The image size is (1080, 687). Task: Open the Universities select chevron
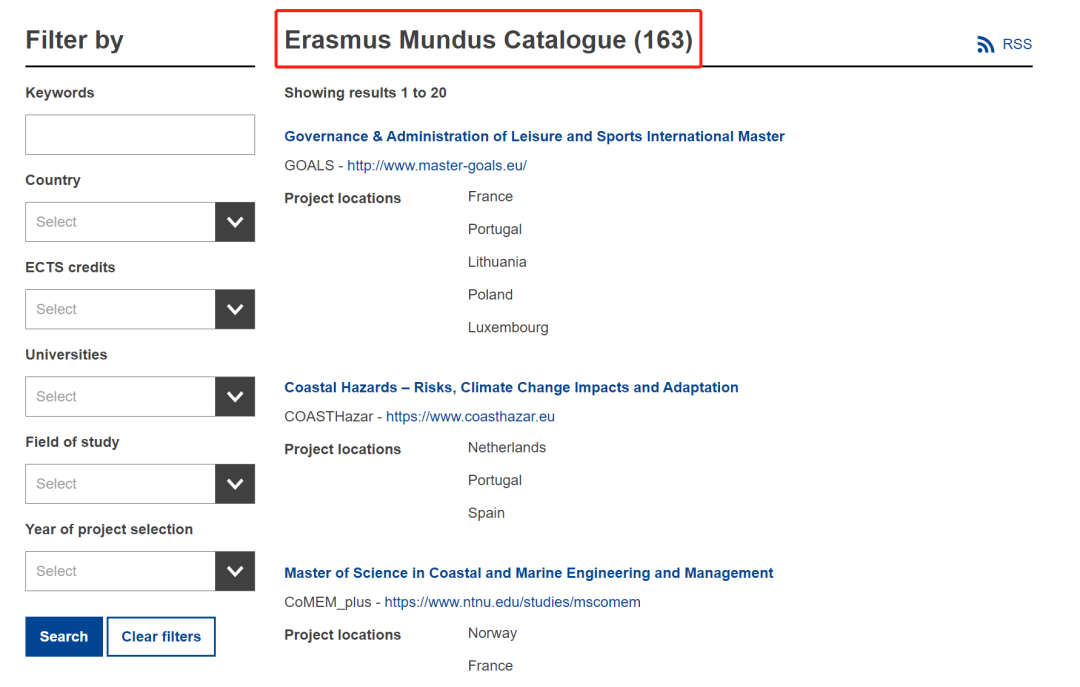point(235,397)
